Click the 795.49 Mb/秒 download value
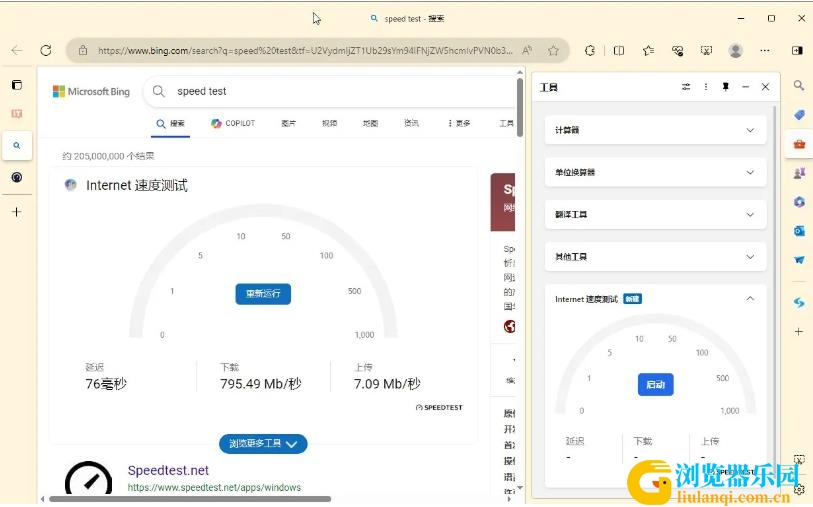The width and height of the screenshot is (813, 507). pos(260,384)
